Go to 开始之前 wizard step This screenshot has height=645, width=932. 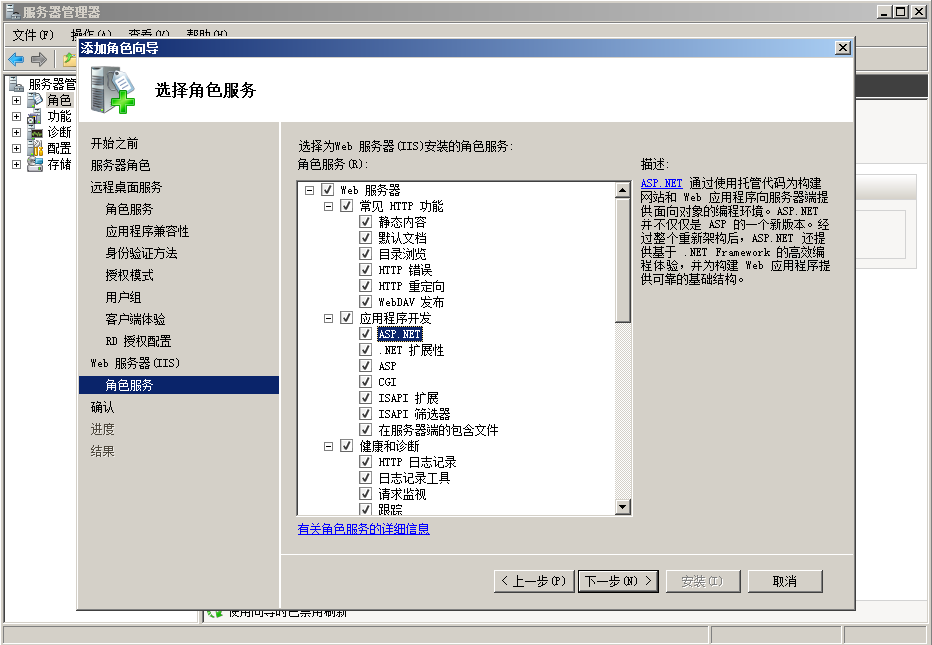pyautogui.click(x=114, y=143)
